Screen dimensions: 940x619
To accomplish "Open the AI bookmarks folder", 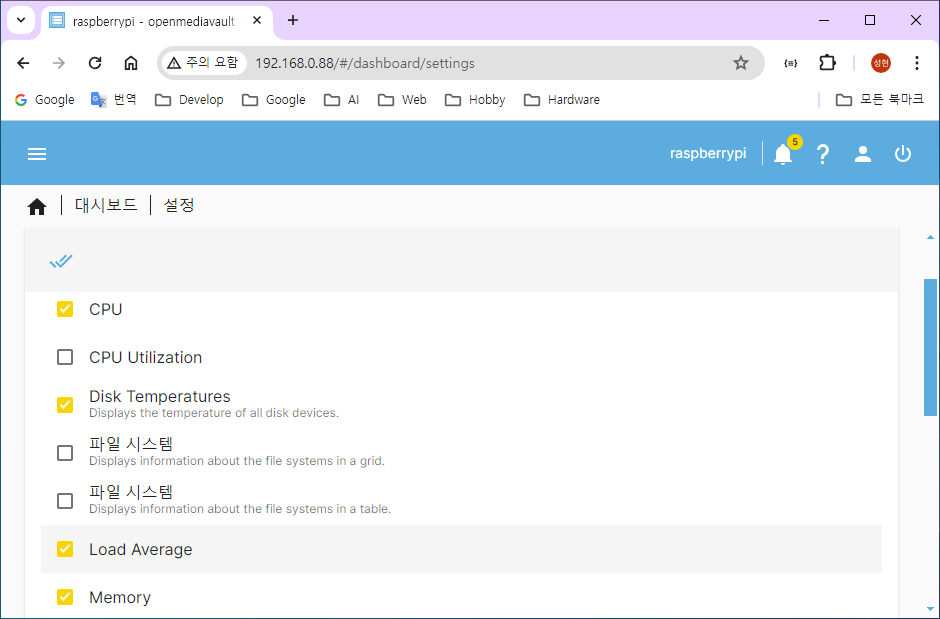I will coord(341,99).
